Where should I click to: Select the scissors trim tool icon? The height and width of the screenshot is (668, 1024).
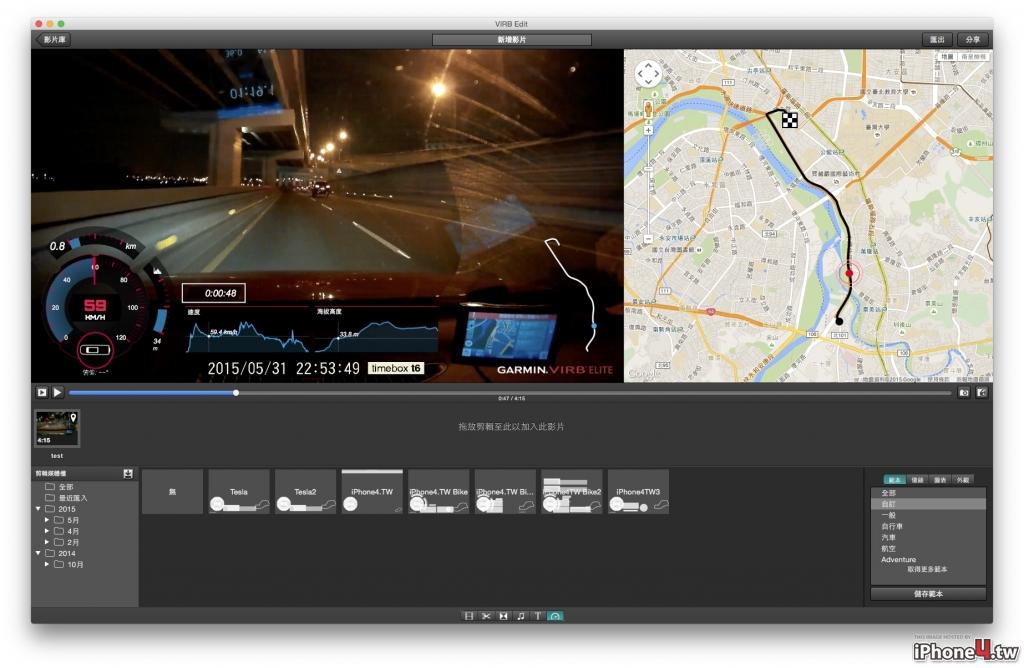(x=486, y=616)
